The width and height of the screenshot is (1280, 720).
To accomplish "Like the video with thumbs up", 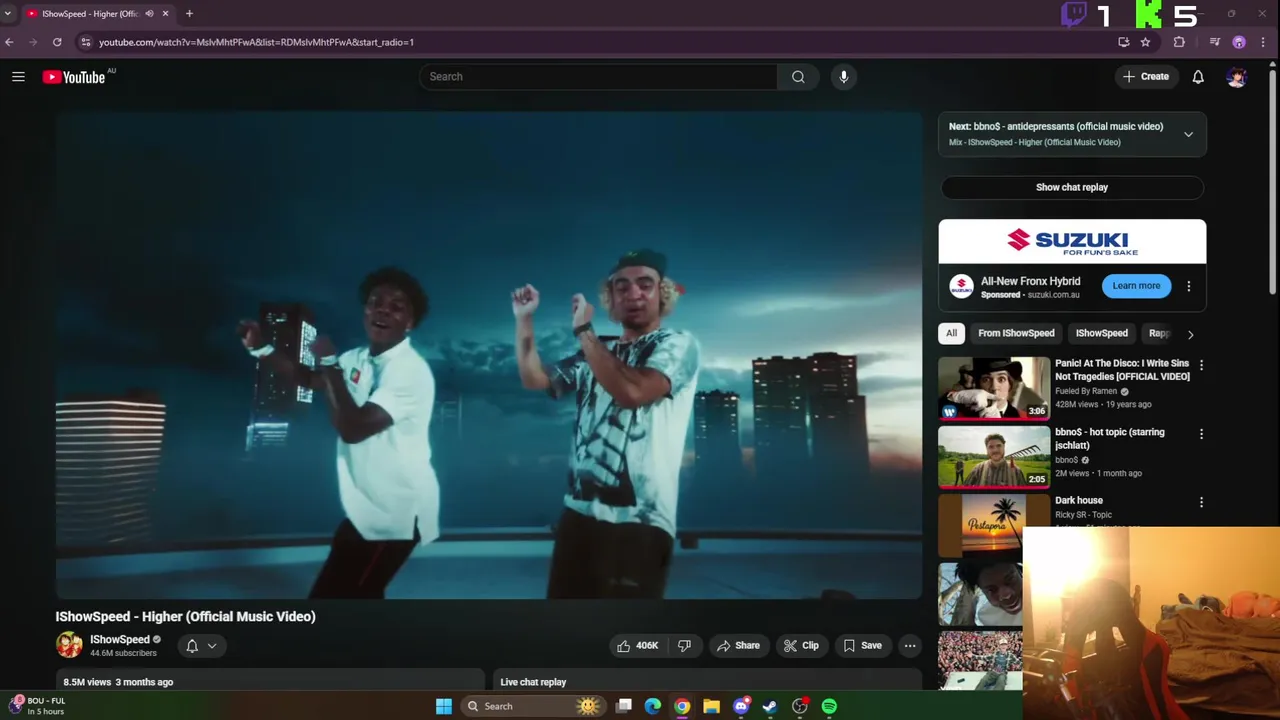I will pyautogui.click(x=638, y=646).
